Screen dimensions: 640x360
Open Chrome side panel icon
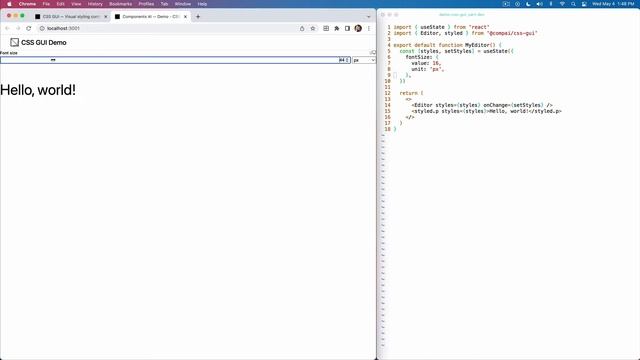(x=347, y=28)
